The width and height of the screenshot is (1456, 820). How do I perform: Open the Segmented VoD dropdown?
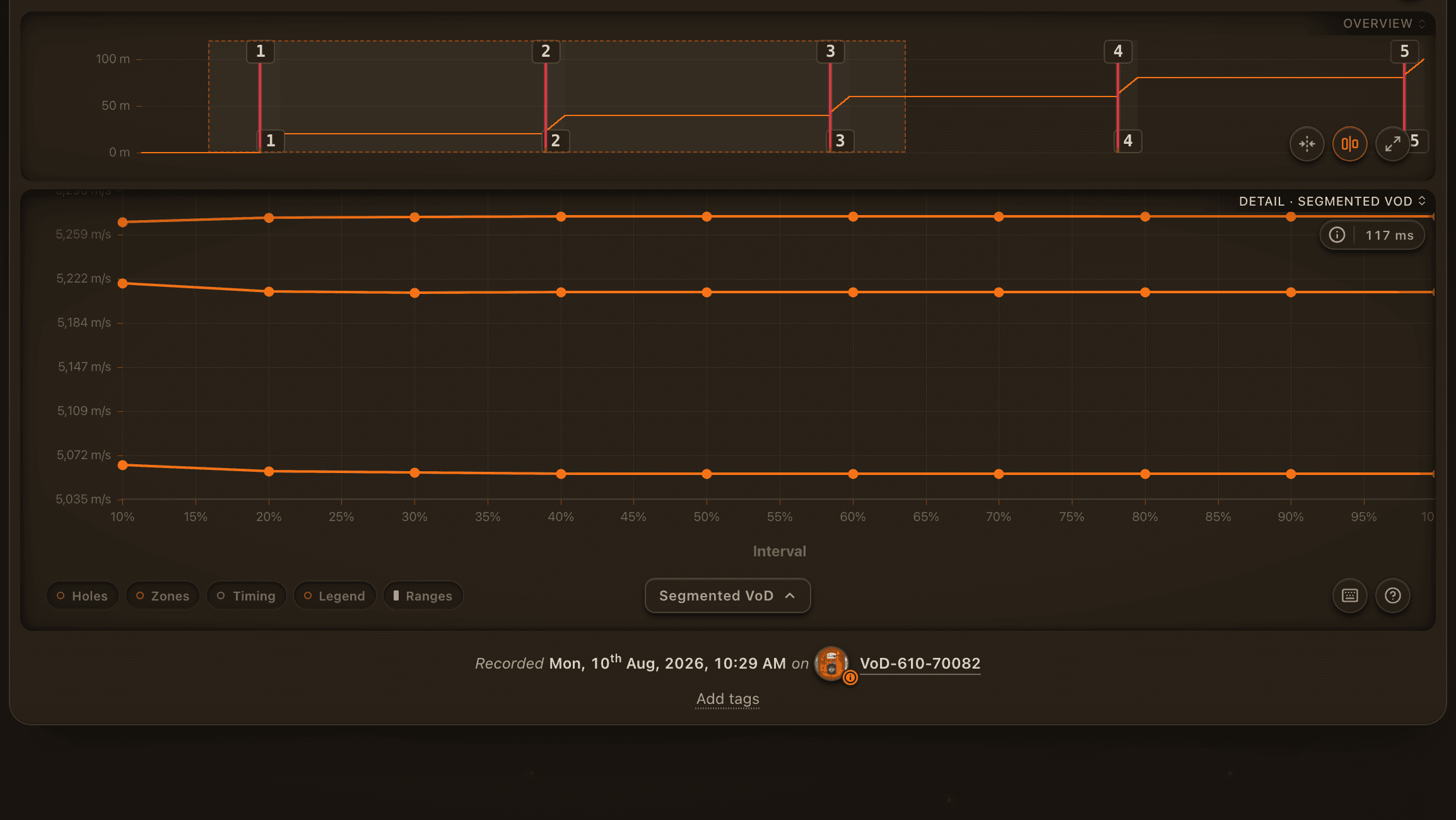click(727, 595)
